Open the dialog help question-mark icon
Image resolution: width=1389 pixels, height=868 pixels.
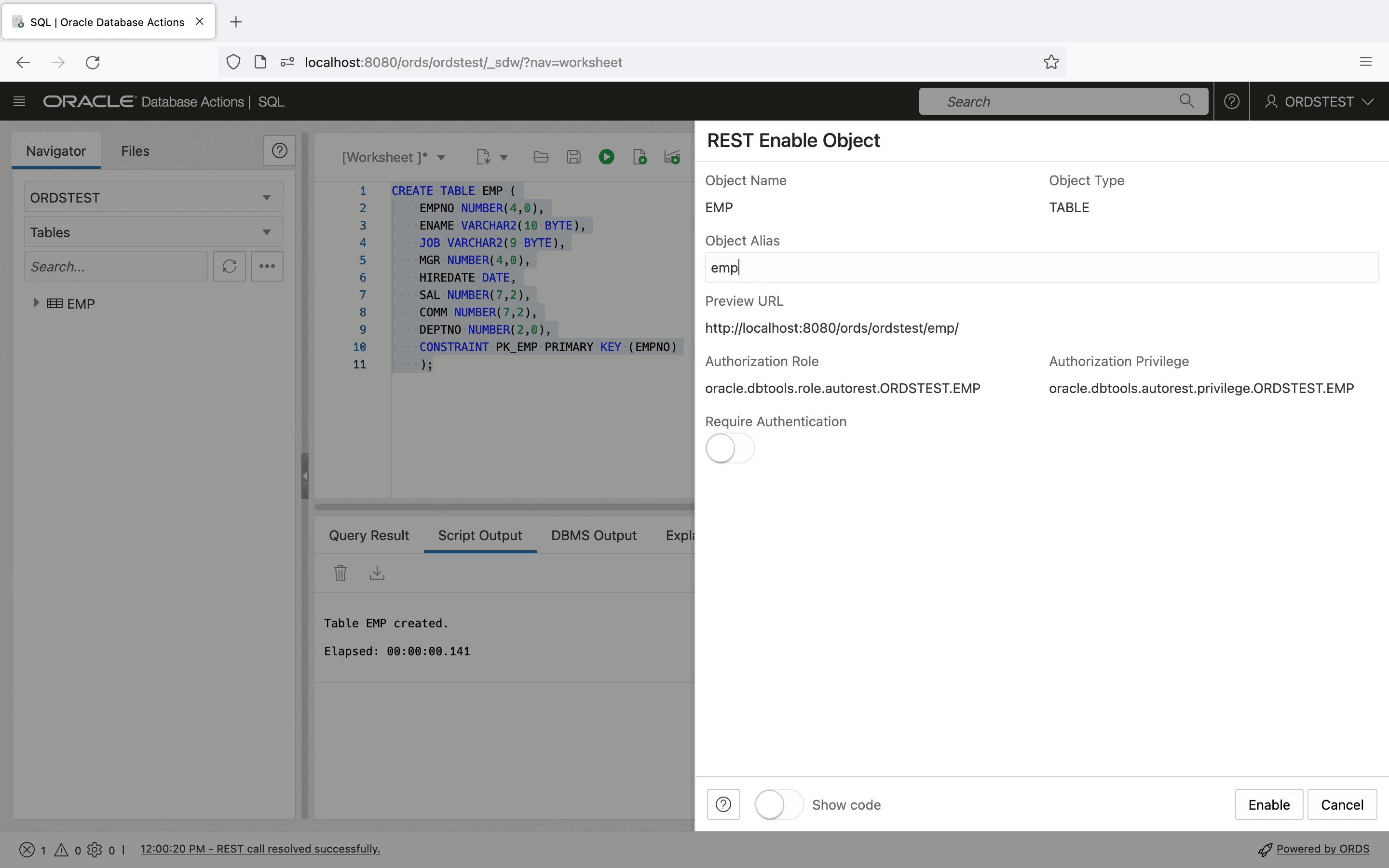click(723, 804)
